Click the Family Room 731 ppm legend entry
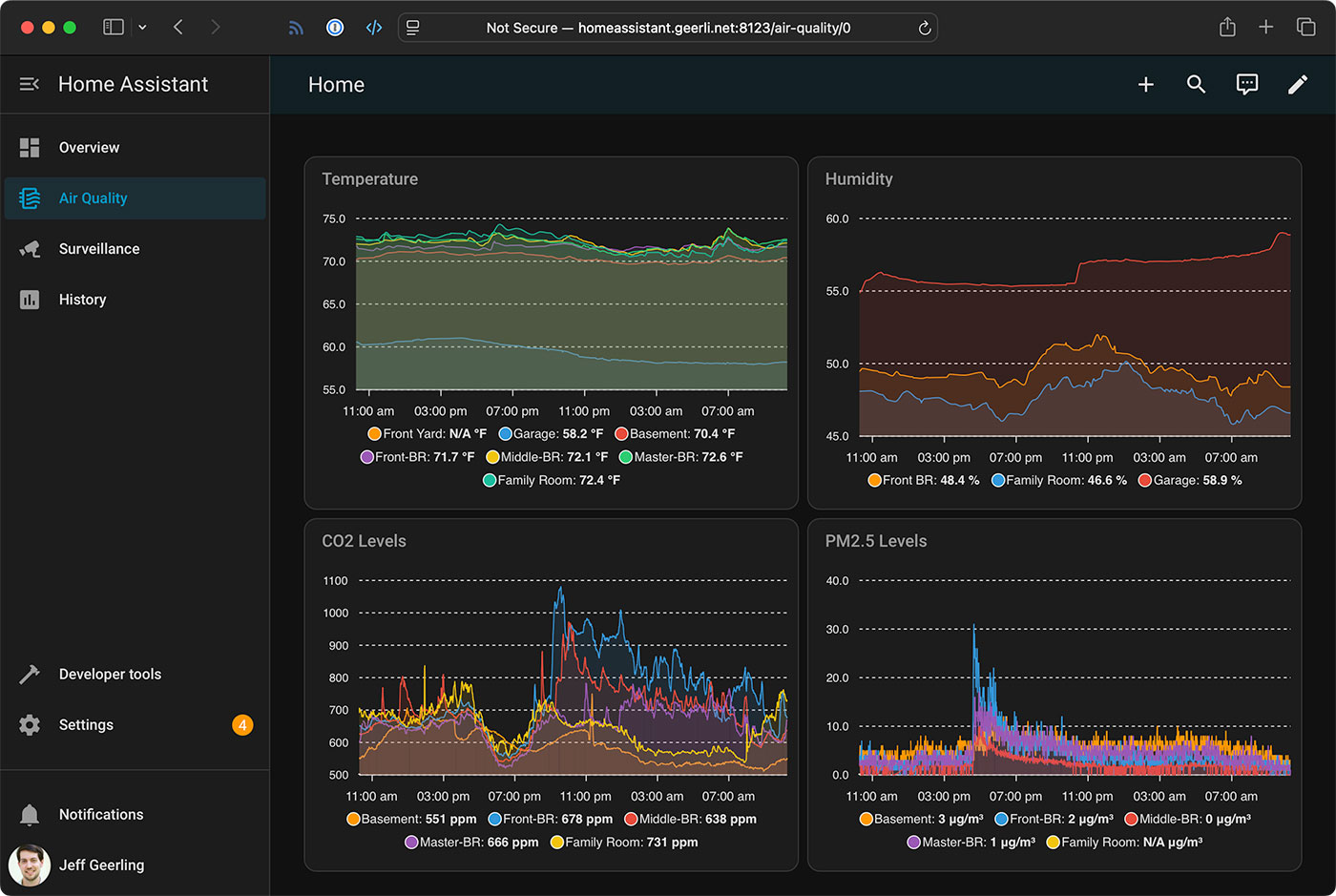 624,843
